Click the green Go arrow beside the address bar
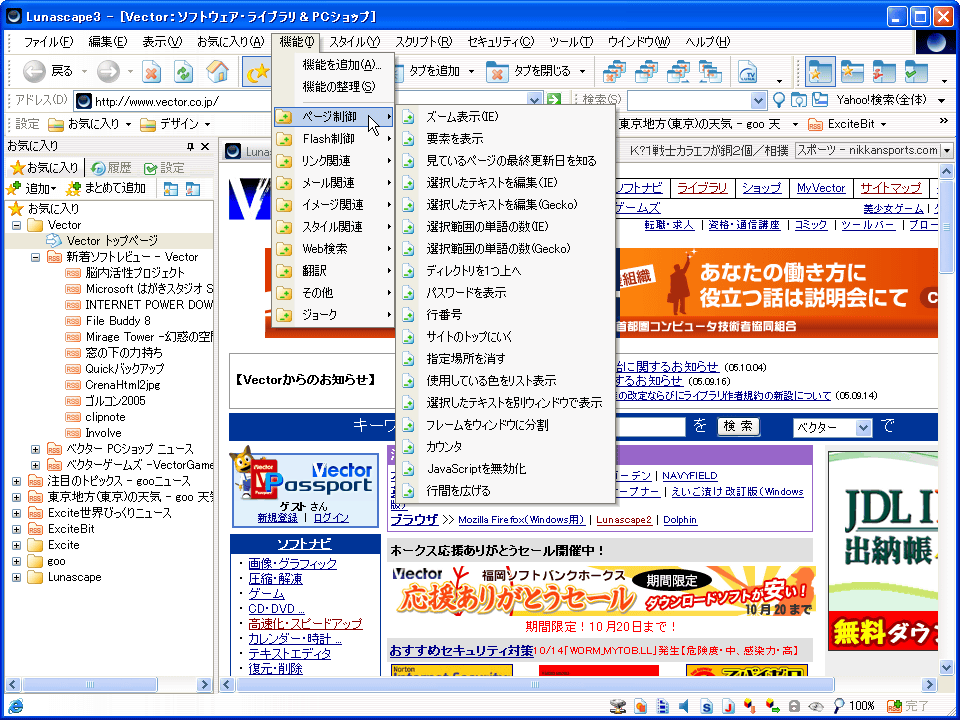 pyautogui.click(x=553, y=100)
